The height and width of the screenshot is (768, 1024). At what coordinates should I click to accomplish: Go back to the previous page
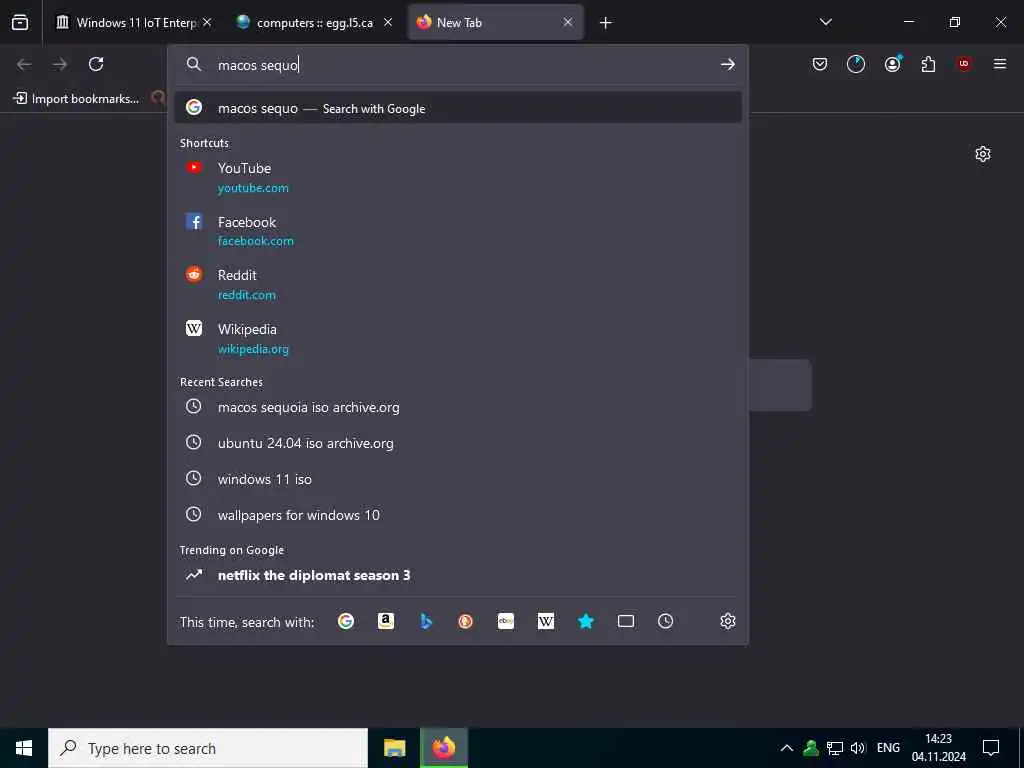tap(24, 64)
